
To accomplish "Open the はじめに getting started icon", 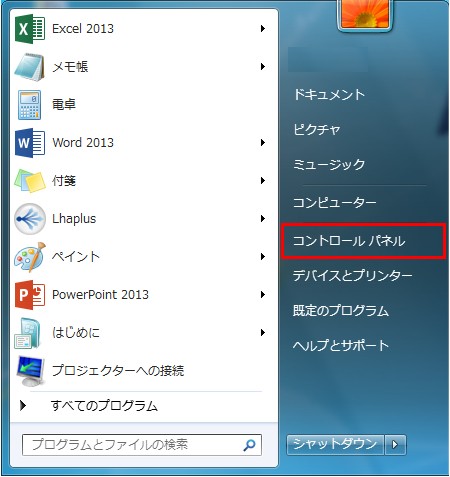I will coord(28,333).
